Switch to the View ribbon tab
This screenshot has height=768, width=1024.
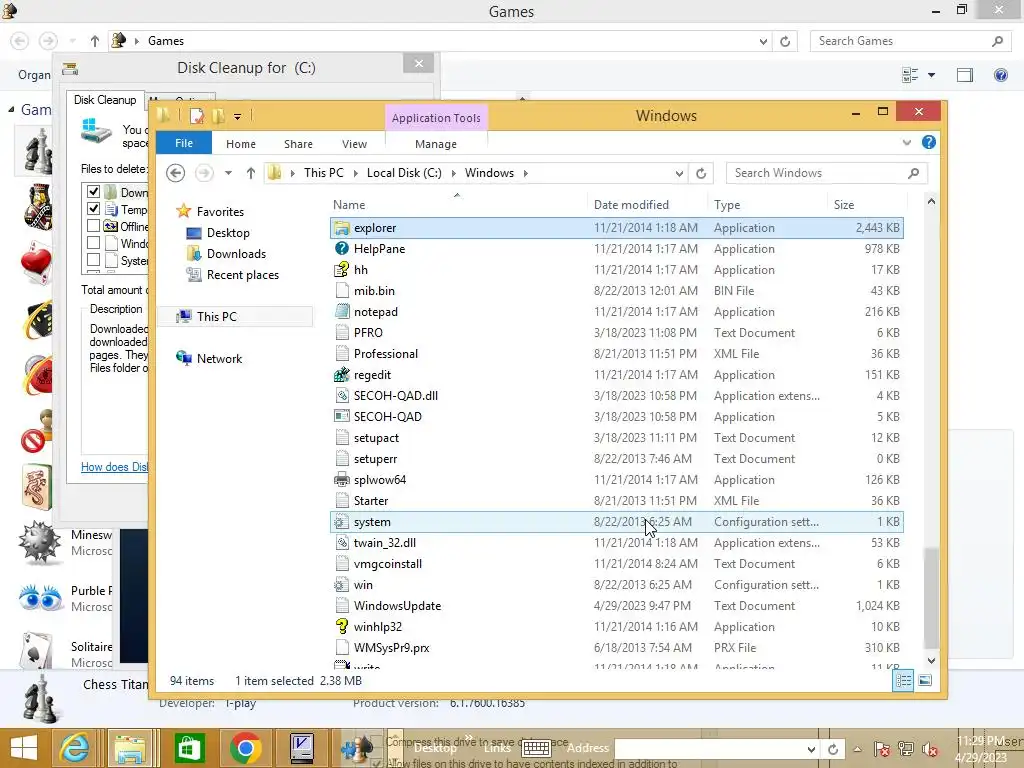click(x=355, y=144)
